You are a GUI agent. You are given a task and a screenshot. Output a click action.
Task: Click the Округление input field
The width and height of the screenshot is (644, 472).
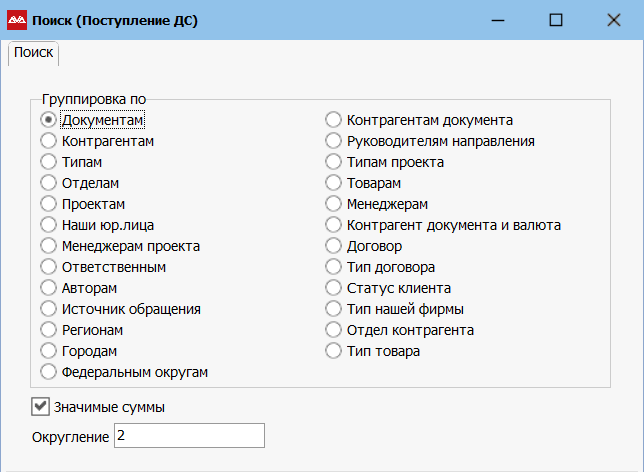189,436
